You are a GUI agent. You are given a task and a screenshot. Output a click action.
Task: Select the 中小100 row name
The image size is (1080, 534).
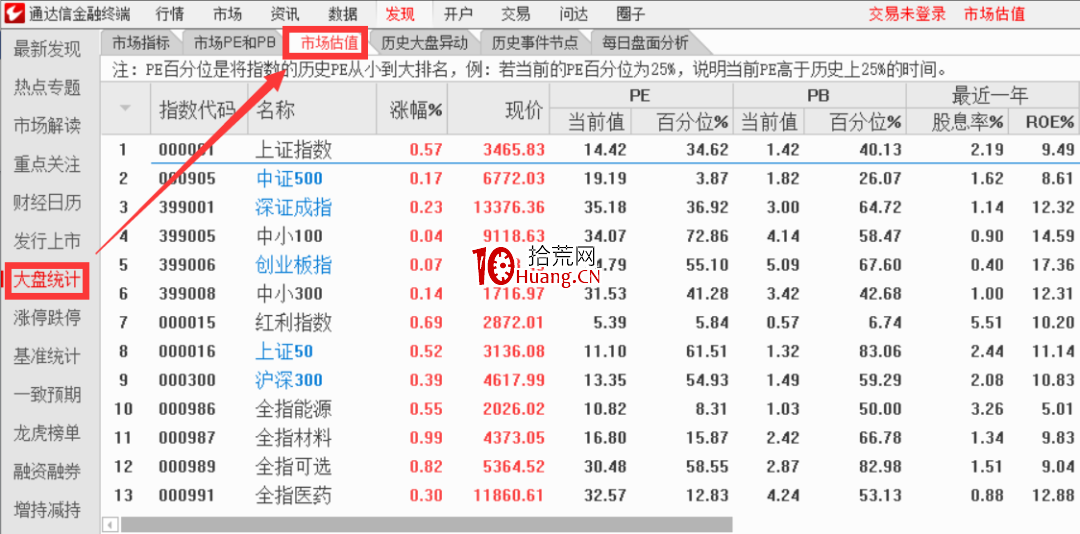pyautogui.click(x=289, y=236)
